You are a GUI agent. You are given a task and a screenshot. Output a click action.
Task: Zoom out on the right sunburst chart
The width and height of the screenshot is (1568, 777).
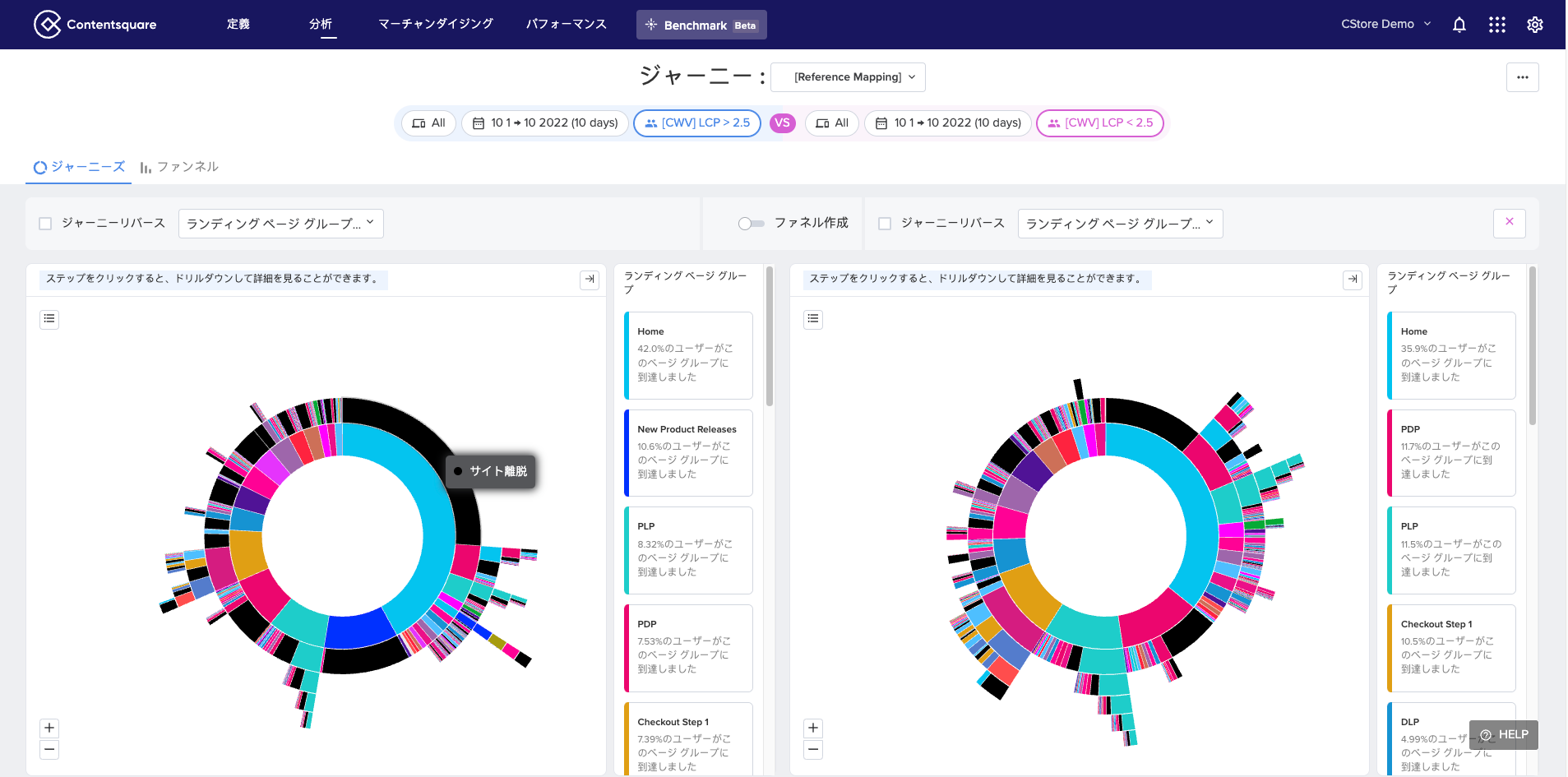point(813,749)
